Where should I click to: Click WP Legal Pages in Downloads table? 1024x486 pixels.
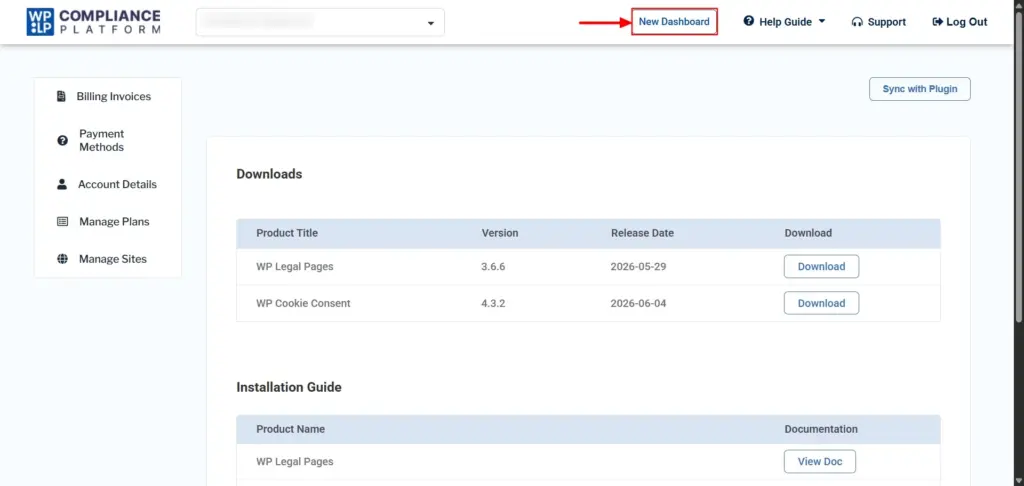295,267
